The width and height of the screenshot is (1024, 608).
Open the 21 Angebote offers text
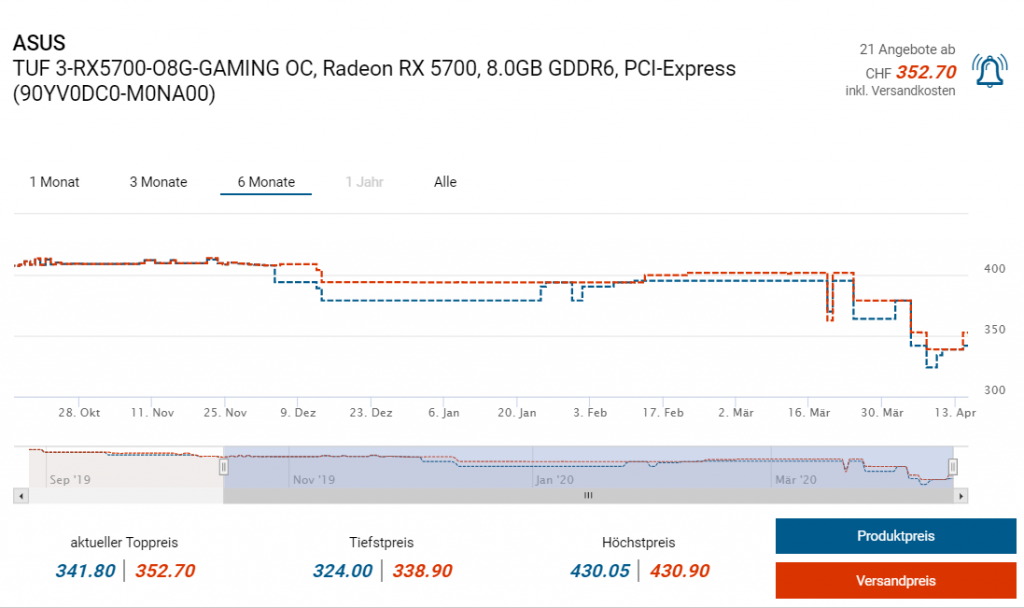pyautogui.click(x=906, y=49)
